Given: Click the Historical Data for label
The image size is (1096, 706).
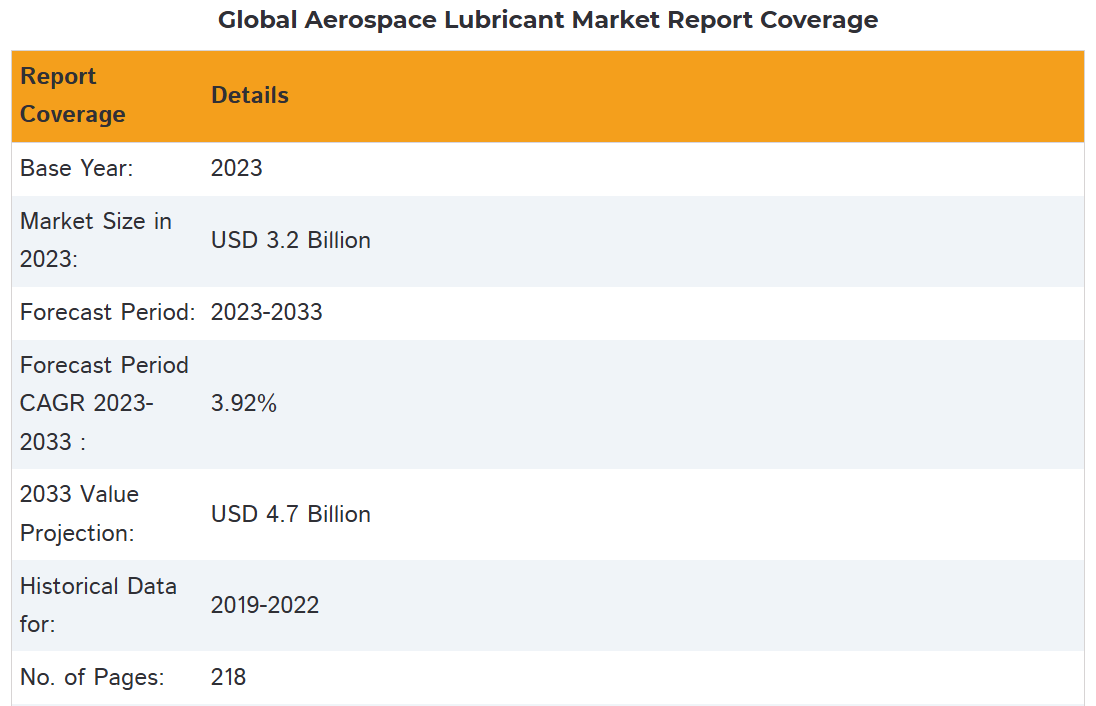Looking at the screenshot, I should (98, 605).
